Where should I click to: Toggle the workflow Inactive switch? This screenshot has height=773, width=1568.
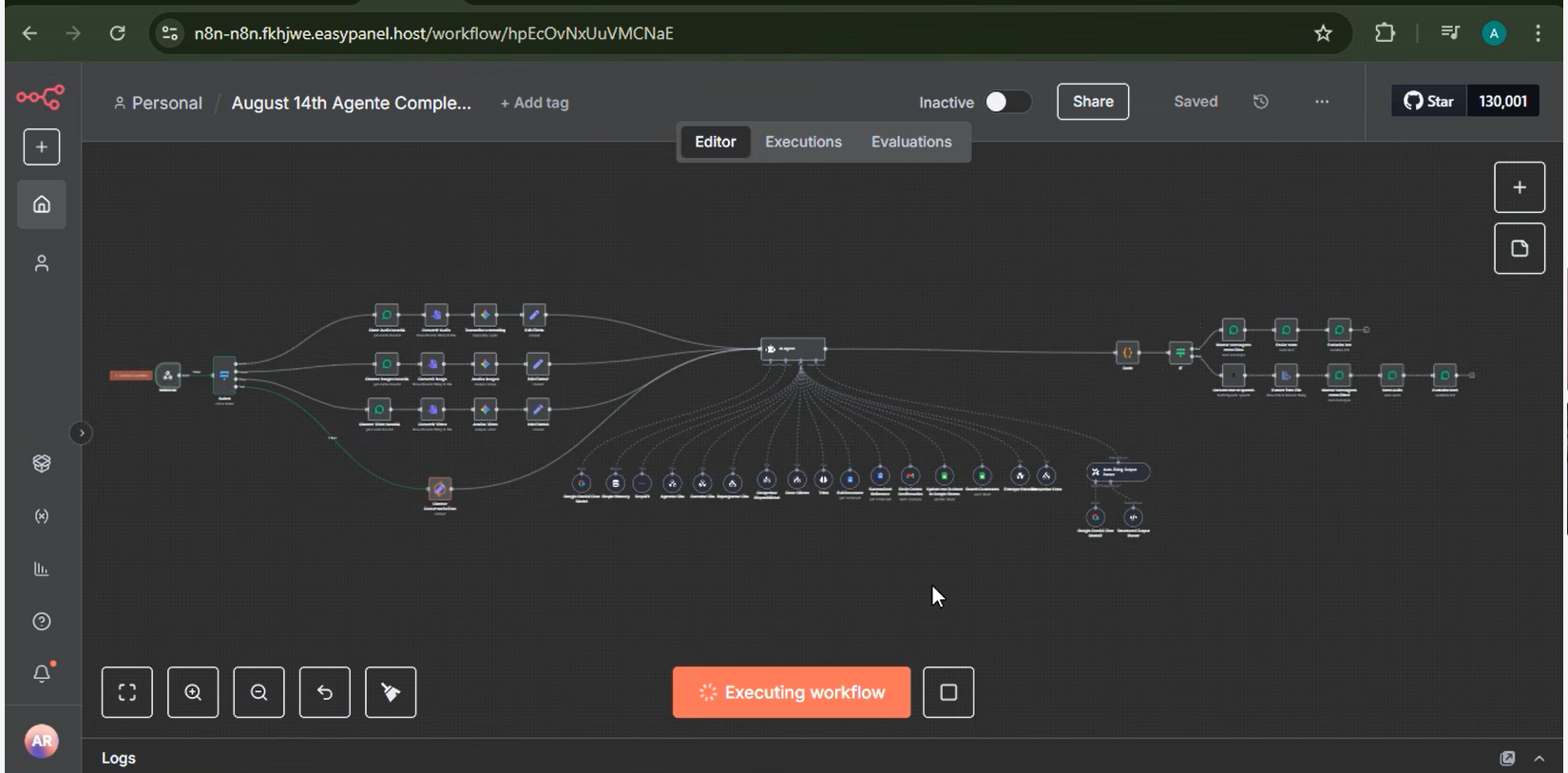(x=1007, y=102)
